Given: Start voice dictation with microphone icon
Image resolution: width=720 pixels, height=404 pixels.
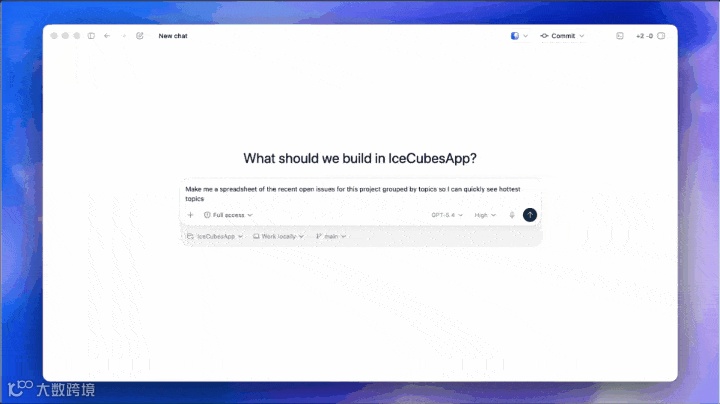Looking at the screenshot, I should pyautogui.click(x=512, y=215).
